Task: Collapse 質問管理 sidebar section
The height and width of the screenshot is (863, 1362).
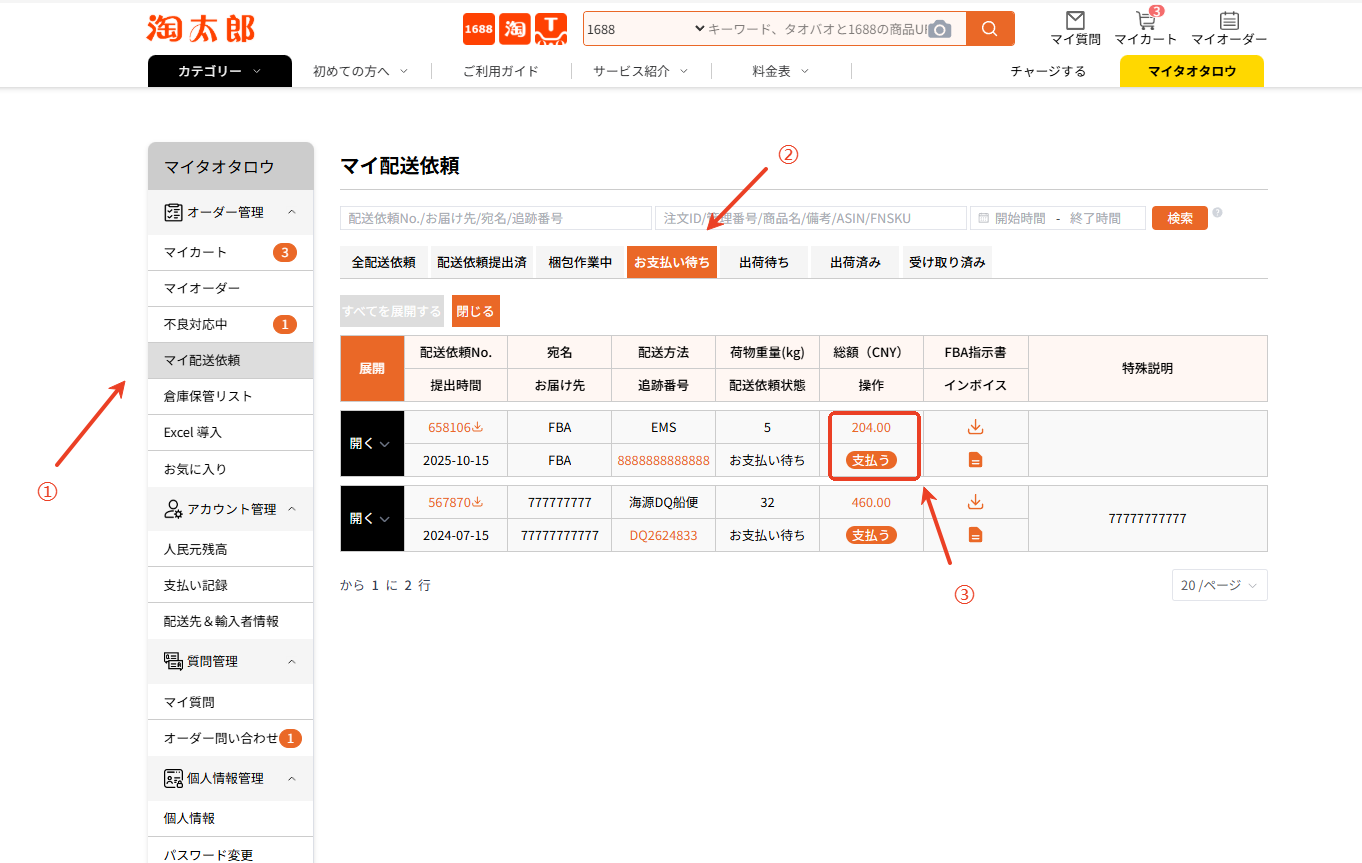Action: tap(291, 661)
